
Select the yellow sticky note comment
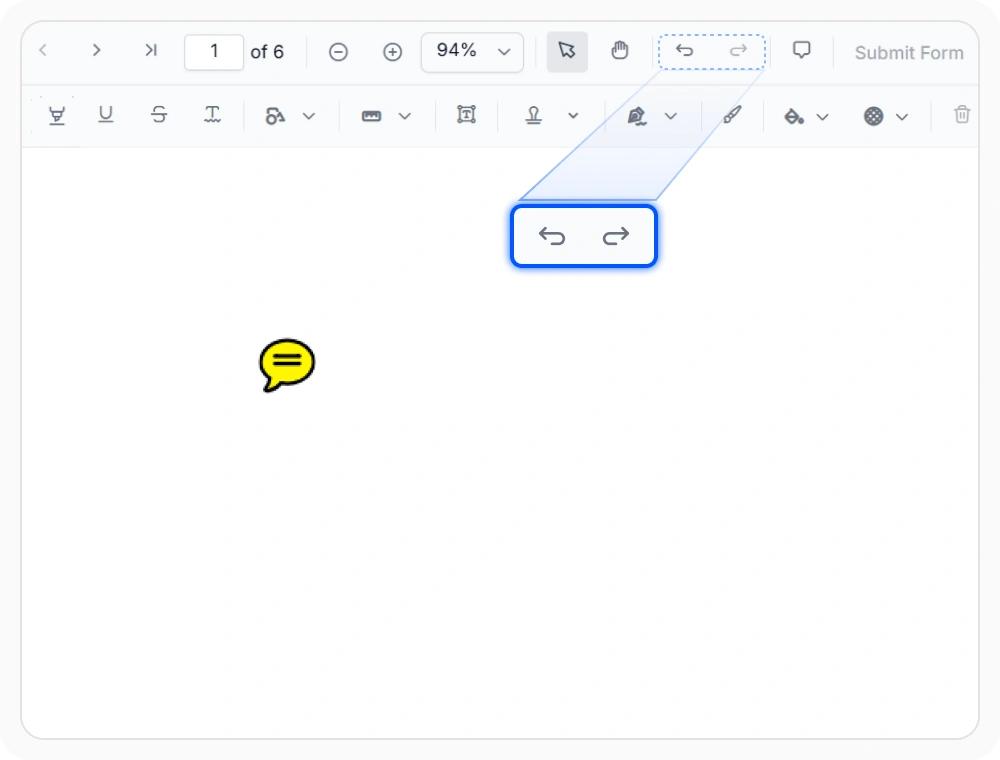287,365
